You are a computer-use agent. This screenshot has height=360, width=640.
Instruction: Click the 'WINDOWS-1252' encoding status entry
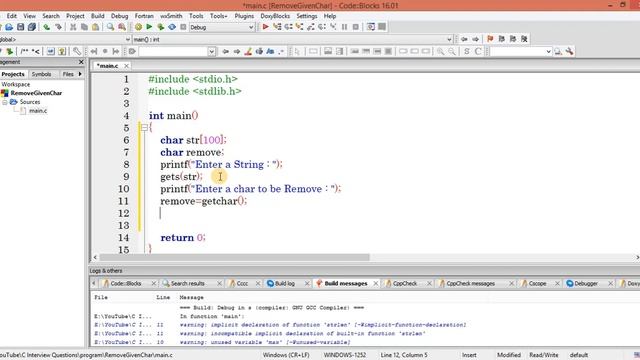coord(345,355)
